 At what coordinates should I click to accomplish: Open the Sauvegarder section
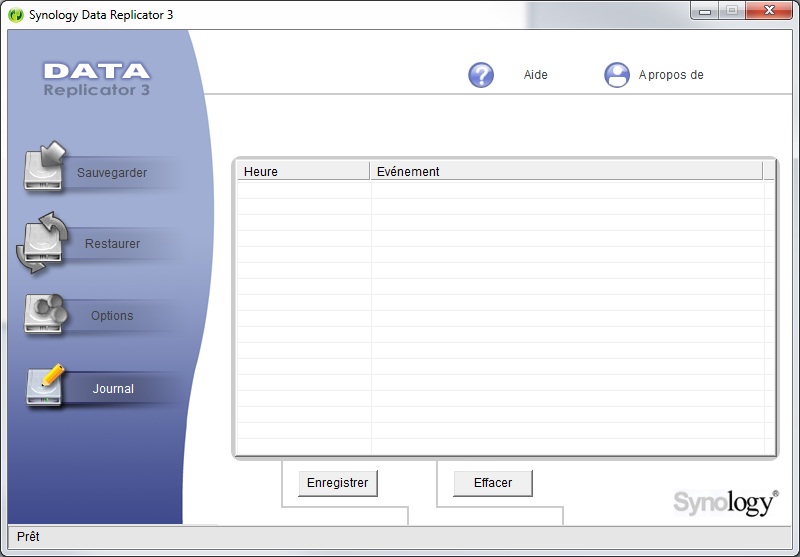pyautogui.click(x=112, y=173)
